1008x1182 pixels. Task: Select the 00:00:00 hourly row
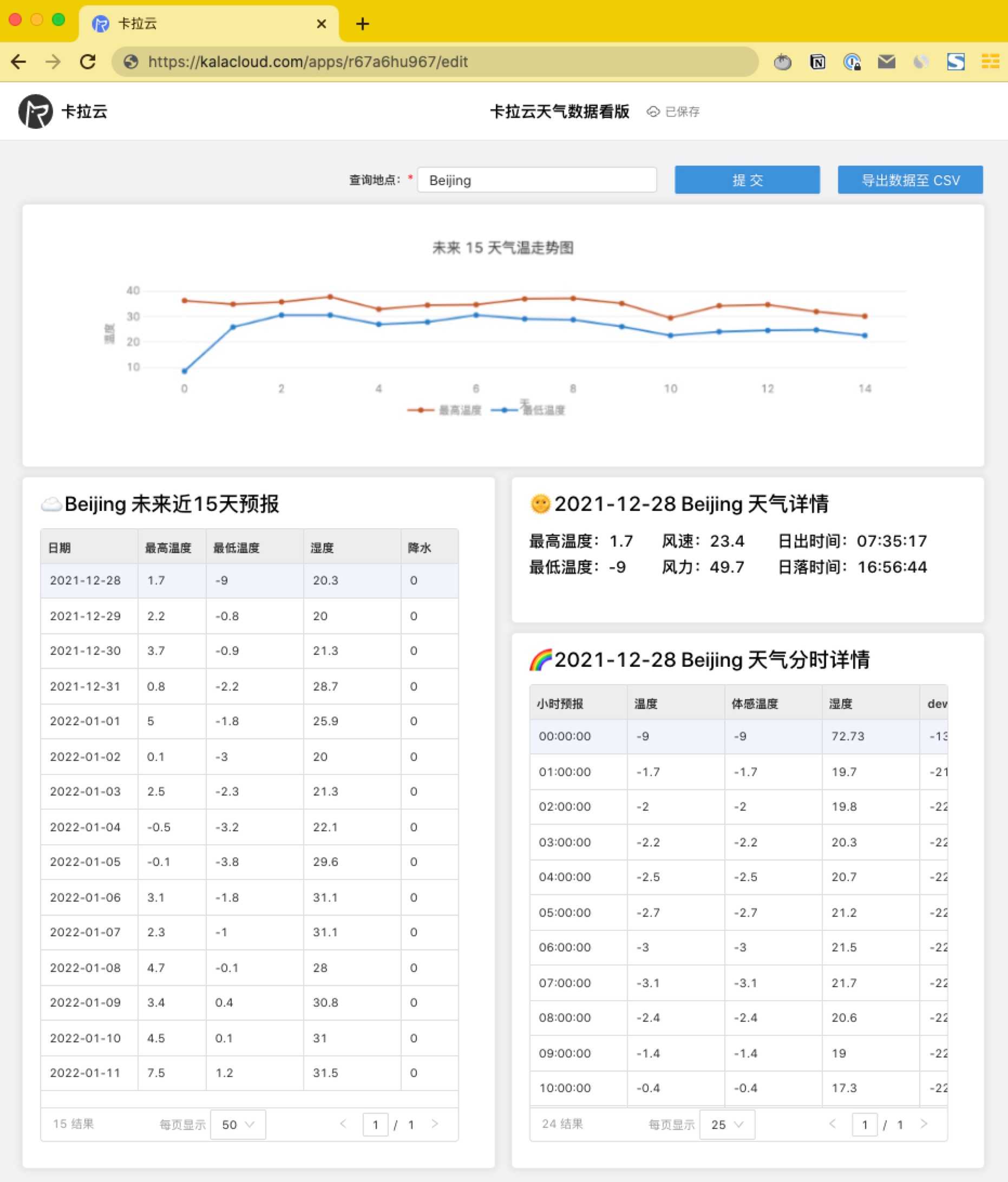[739, 737]
